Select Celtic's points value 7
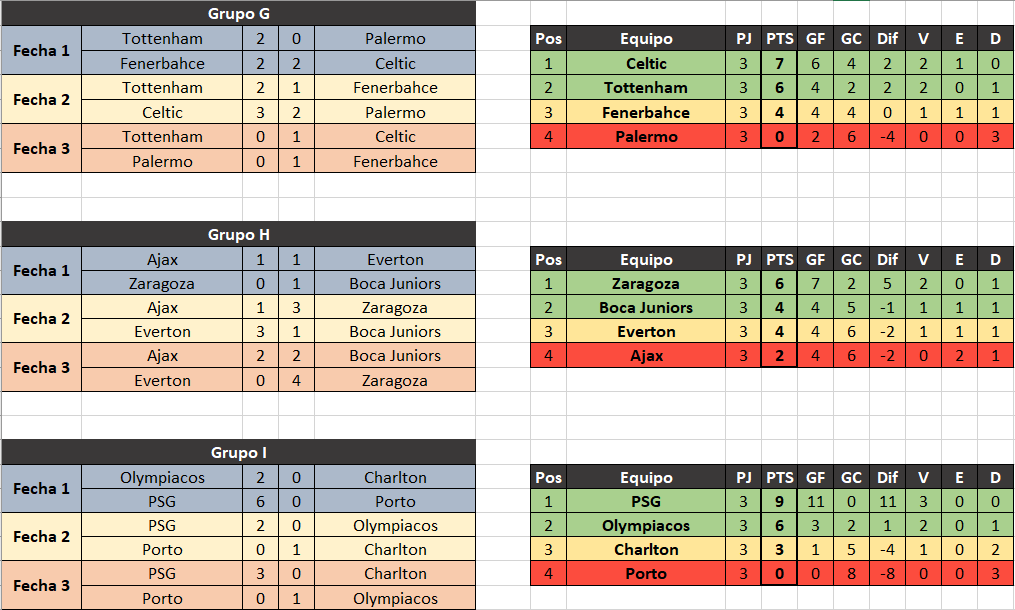This screenshot has width=1015, height=610. 779,63
